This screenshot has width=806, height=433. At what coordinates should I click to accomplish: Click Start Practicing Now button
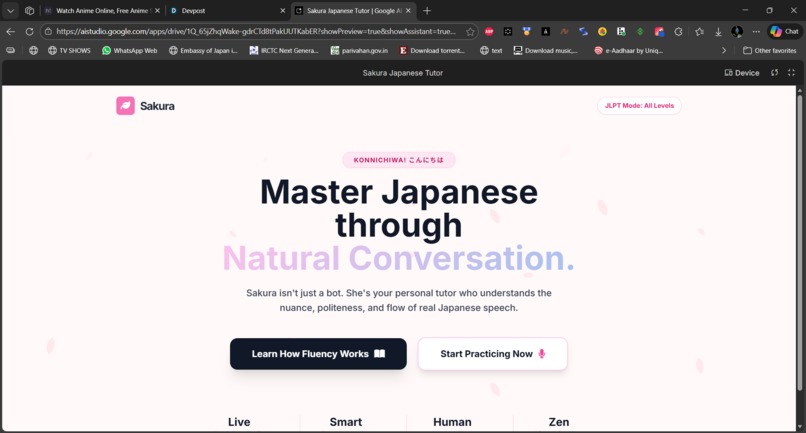492,354
